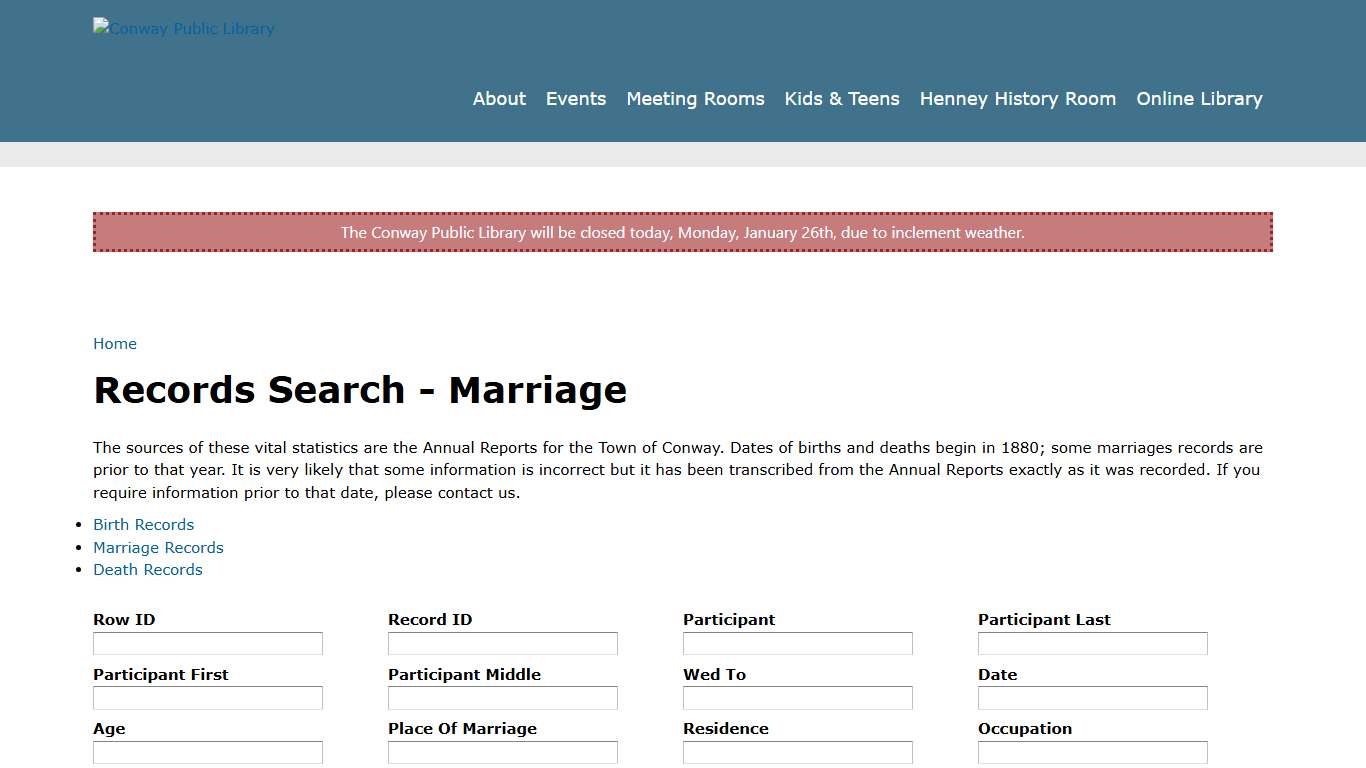
Task: Open the About page
Action: 499,99
